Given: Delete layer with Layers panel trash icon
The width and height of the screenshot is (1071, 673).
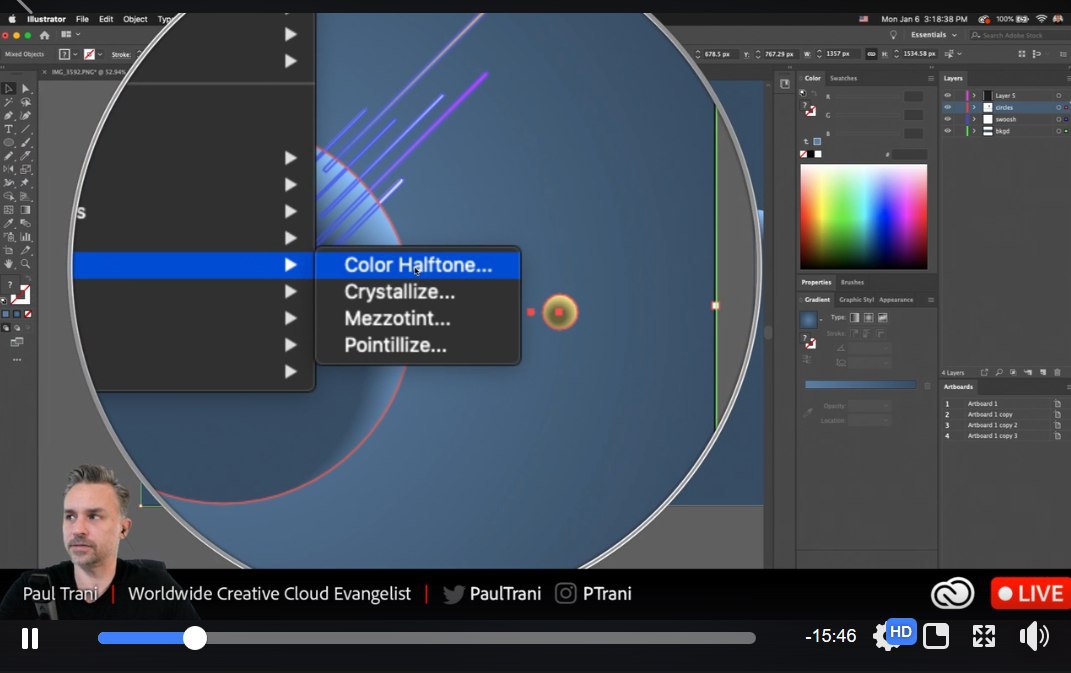Looking at the screenshot, I should (1057, 372).
